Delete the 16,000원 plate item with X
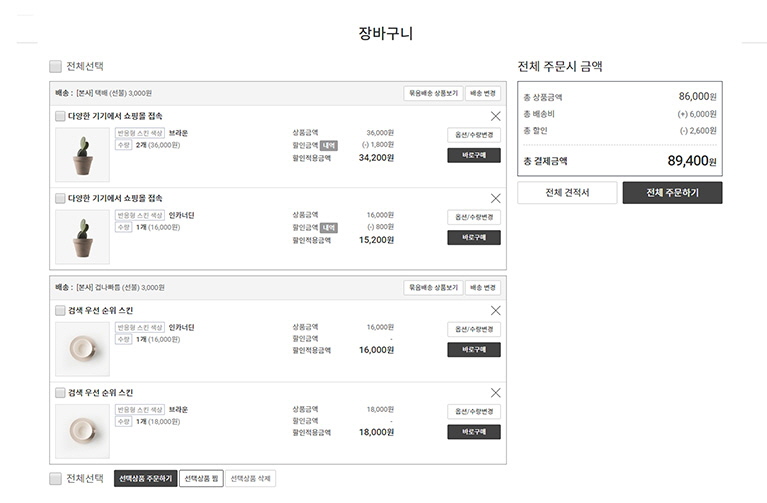 pos(495,310)
